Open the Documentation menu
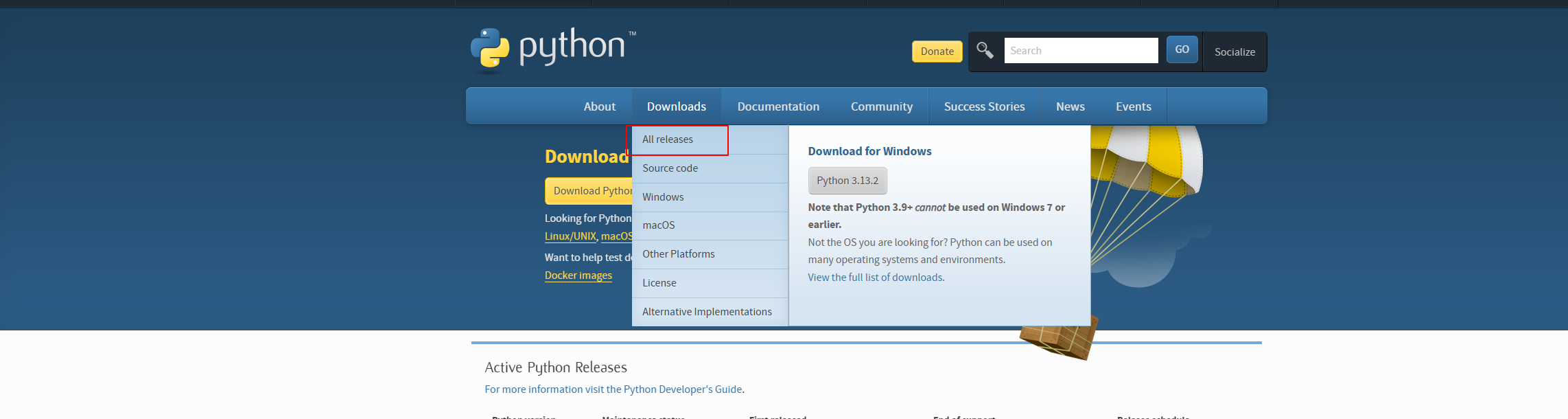The width and height of the screenshot is (1568, 419). pos(777,106)
